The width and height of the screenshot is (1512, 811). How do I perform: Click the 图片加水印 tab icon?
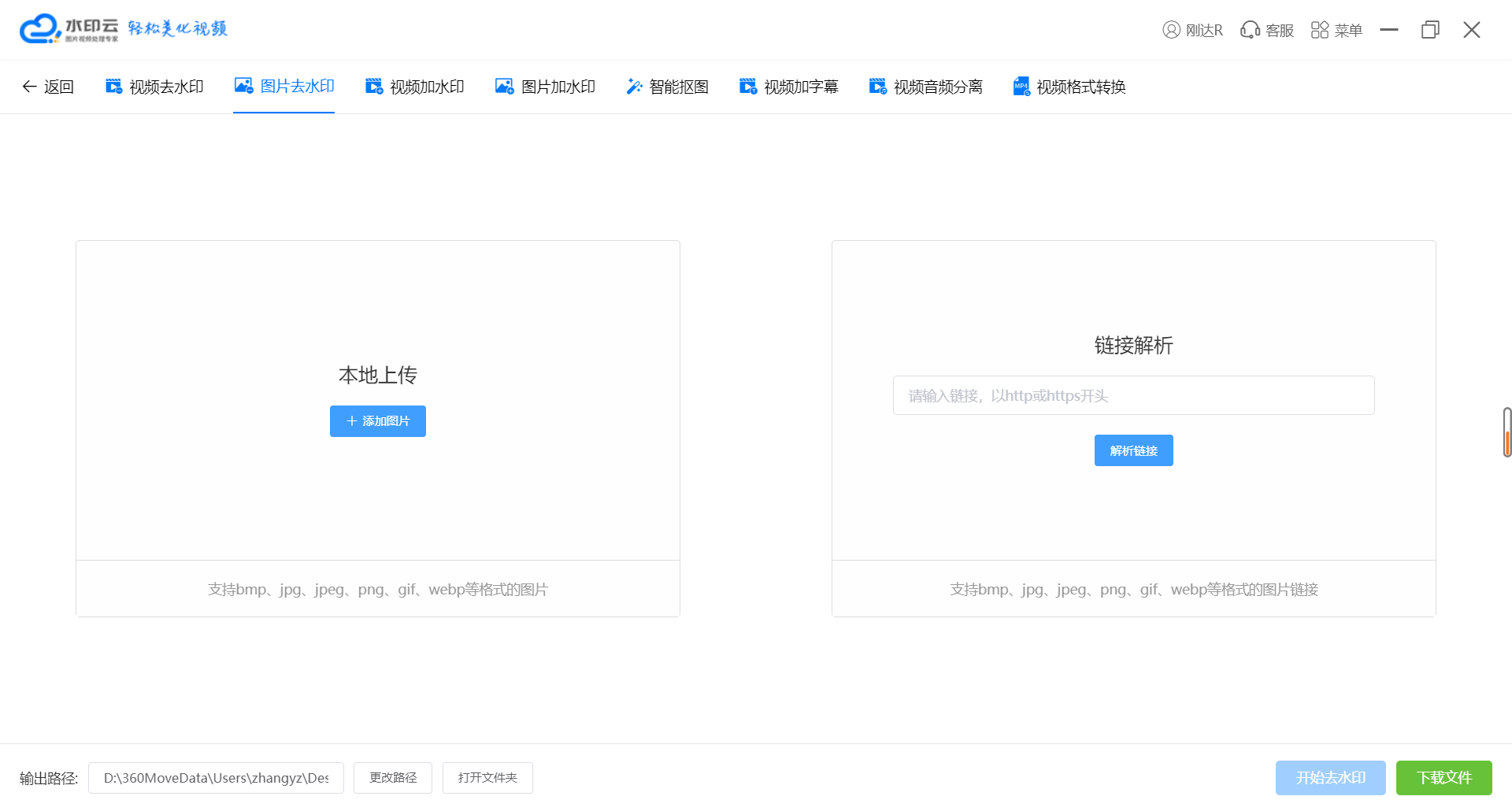pyautogui.click(x=505, y=87)
